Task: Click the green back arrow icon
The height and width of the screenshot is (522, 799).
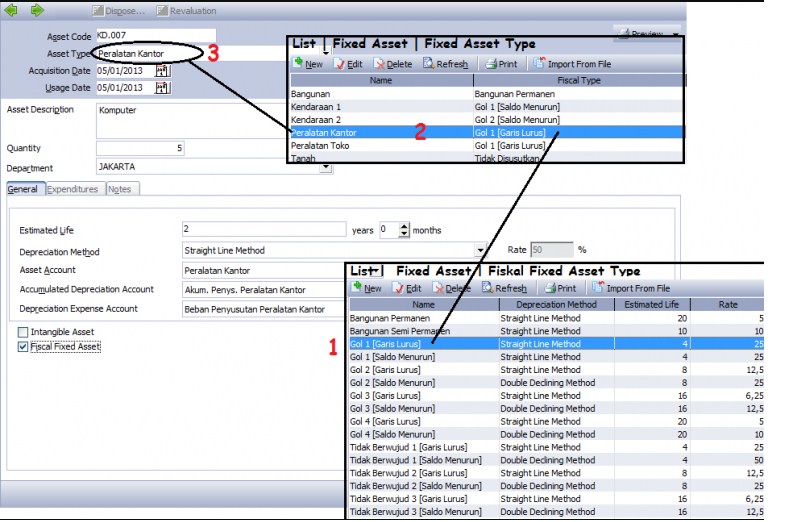Action: pyautogui.click(x=14, y=10)
